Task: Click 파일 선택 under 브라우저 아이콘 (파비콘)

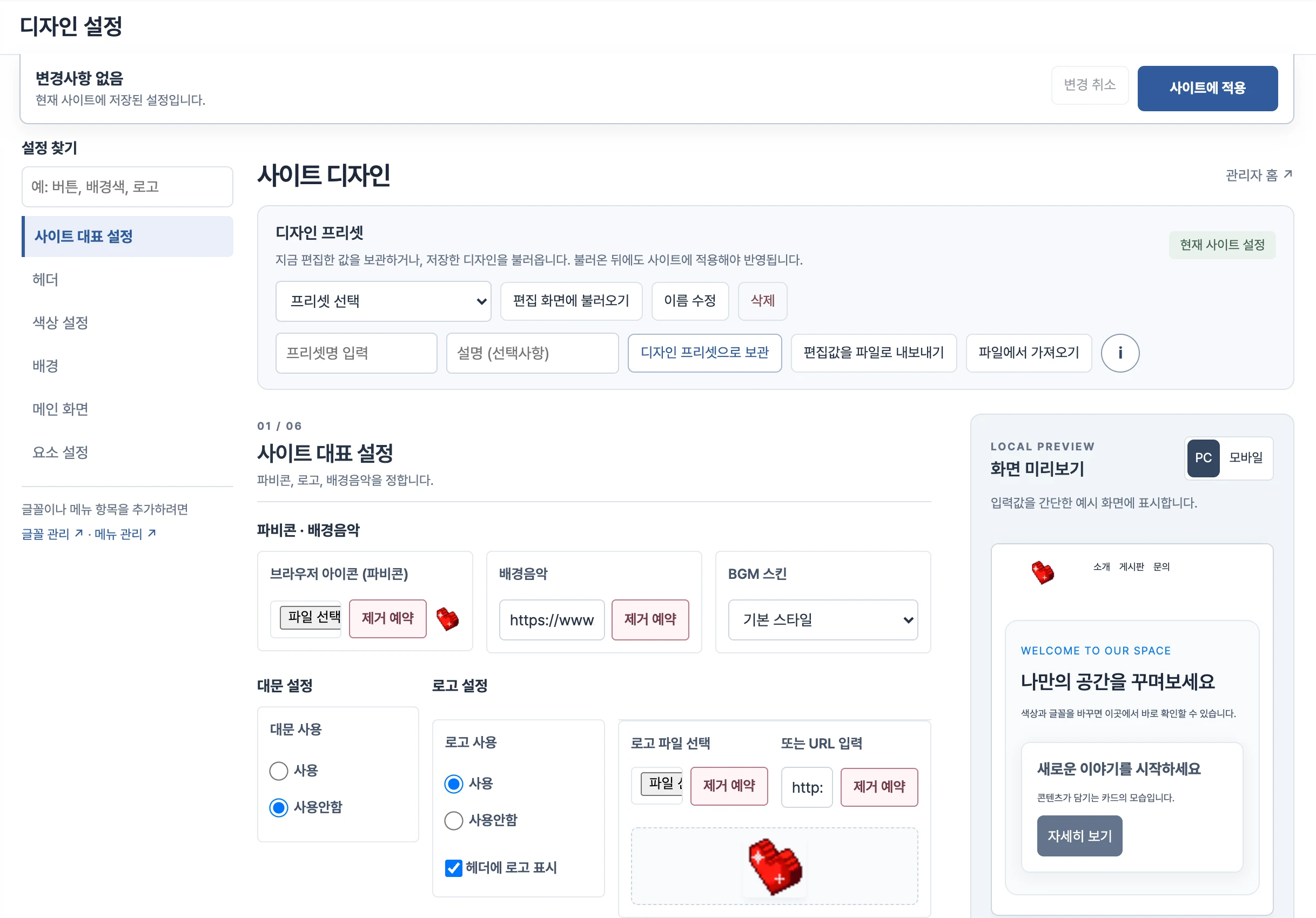Action: pyautogui.click(x=310, y=618)
